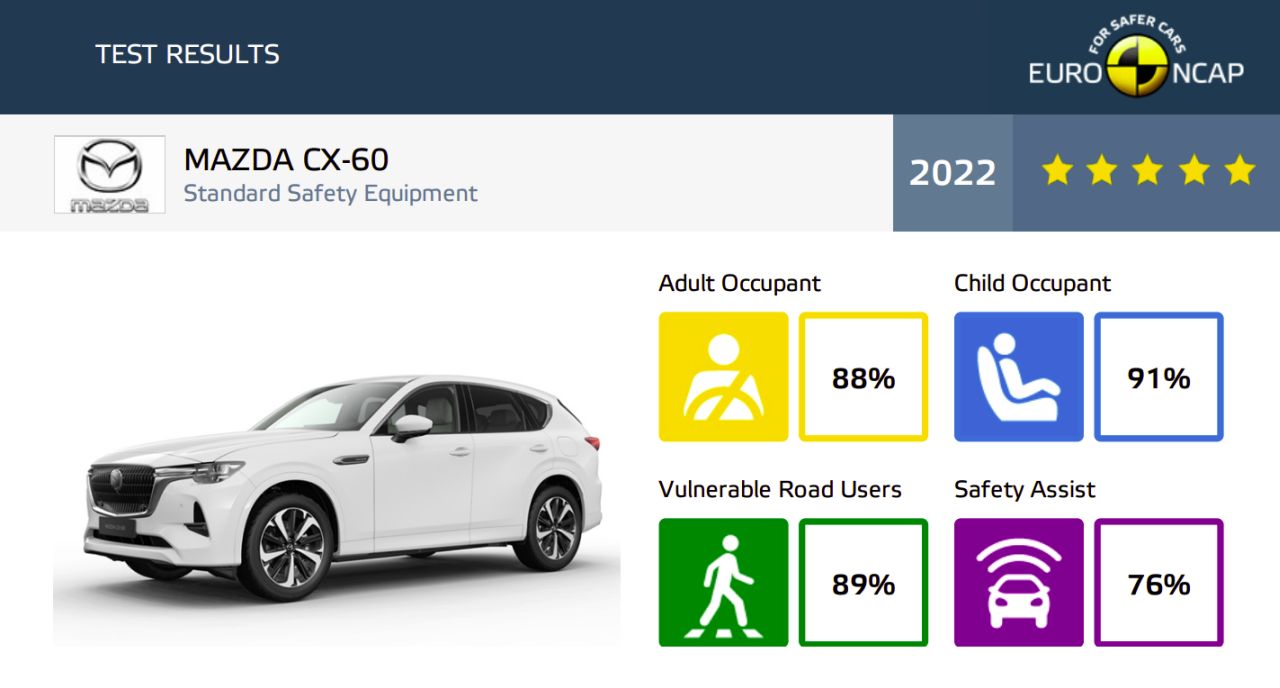The image size is (1280, 688).
Task: Click the Euro NCAP logo
Action: click(x=1136, y=59)
